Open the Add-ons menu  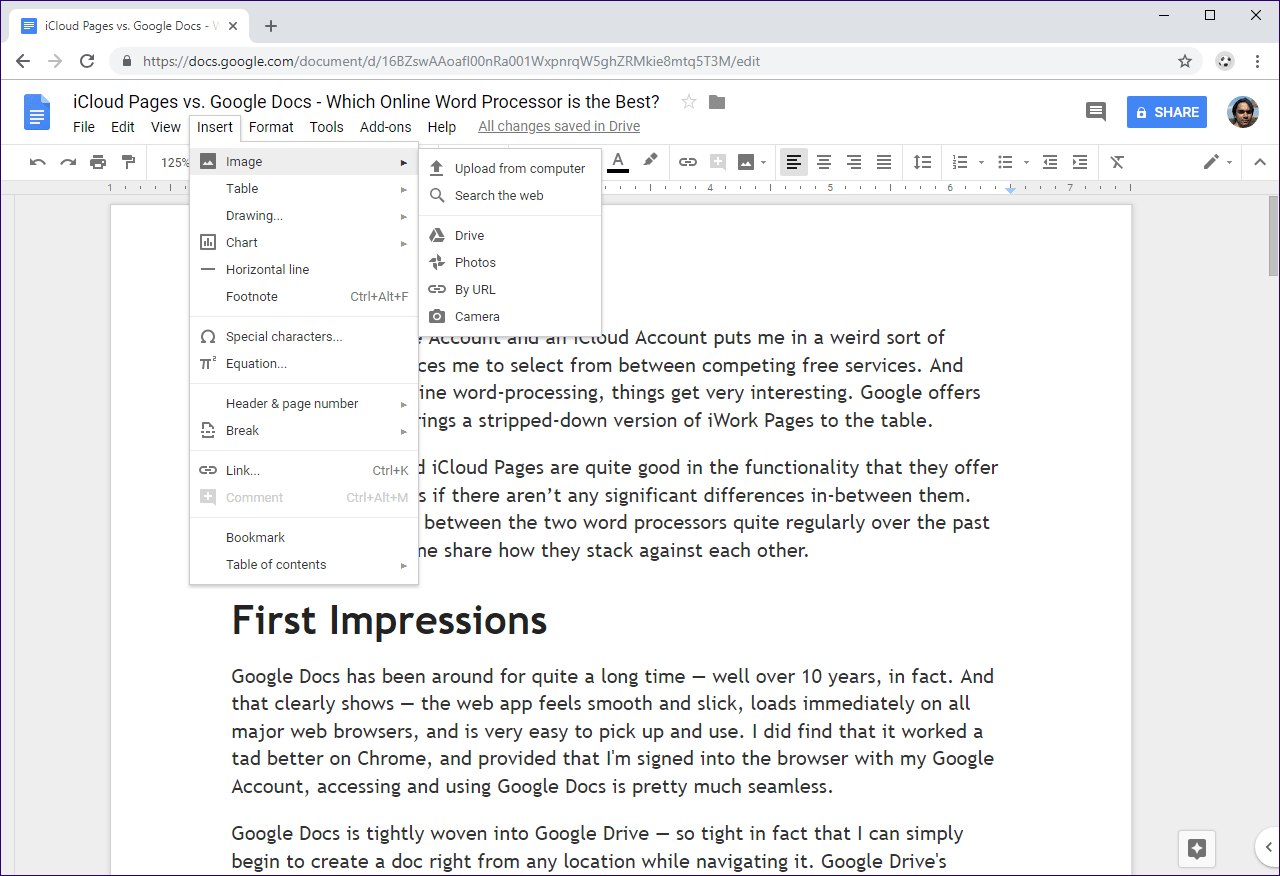point(386,127)
